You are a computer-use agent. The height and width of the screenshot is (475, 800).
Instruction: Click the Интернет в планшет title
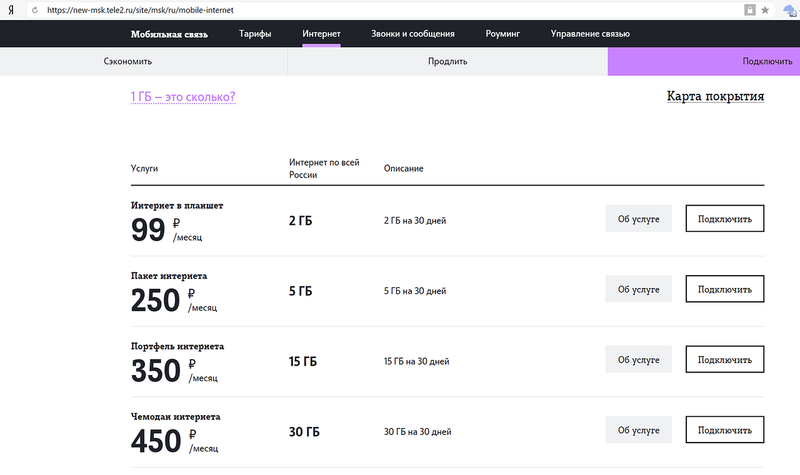click(177, 206)
